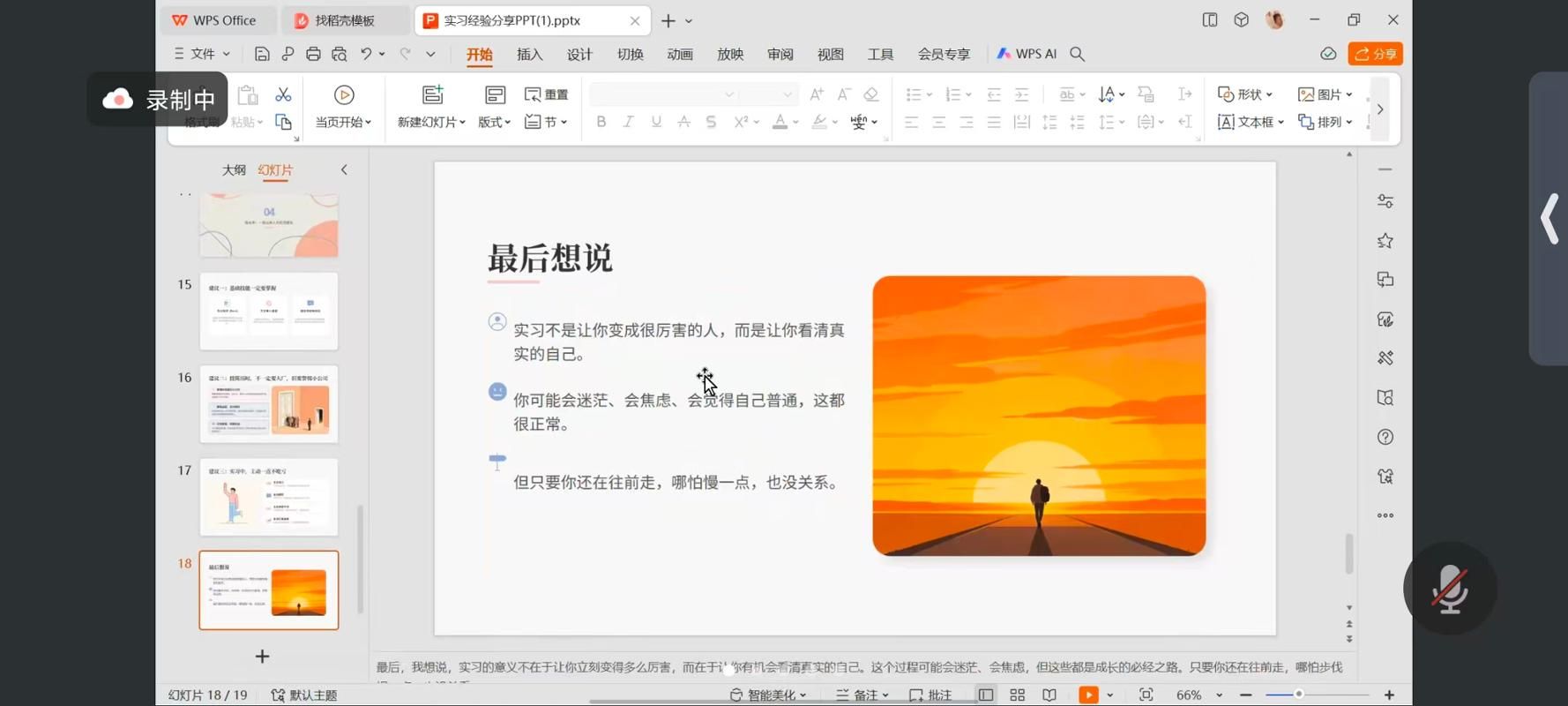Click the save document icon
1568x706 pixels.
click(262, 54)
